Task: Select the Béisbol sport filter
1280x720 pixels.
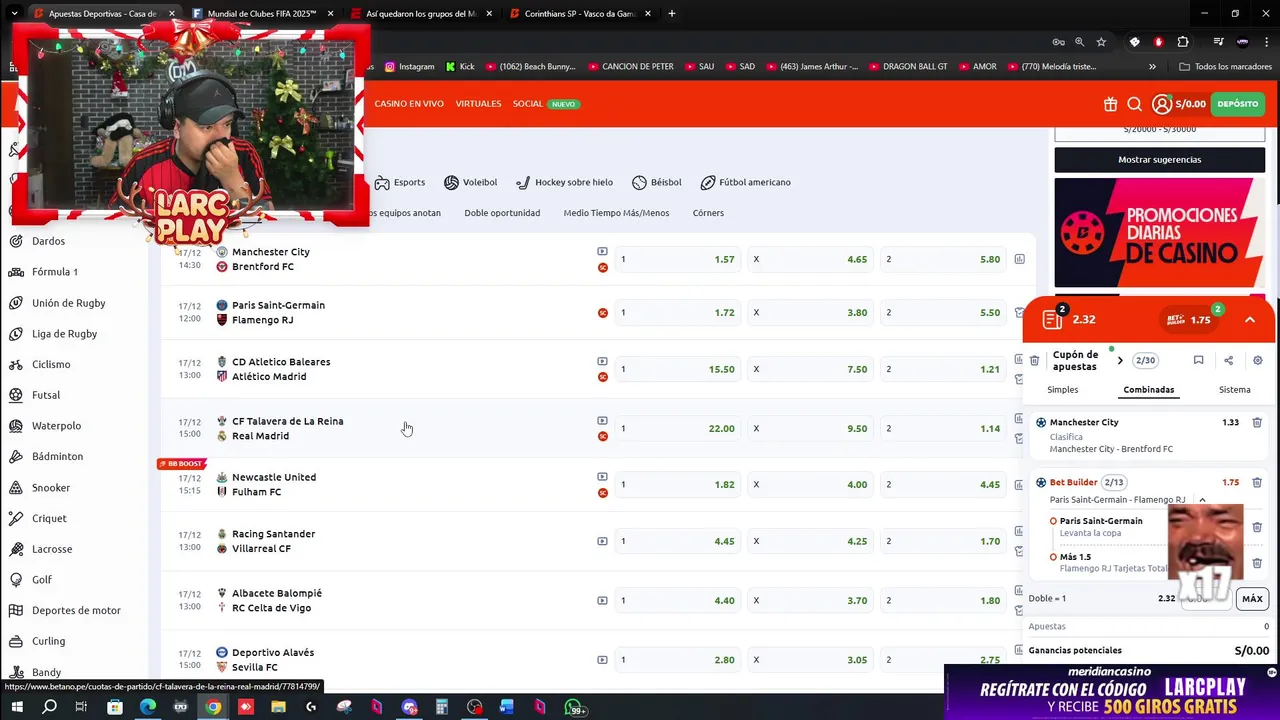Action: 656,183
